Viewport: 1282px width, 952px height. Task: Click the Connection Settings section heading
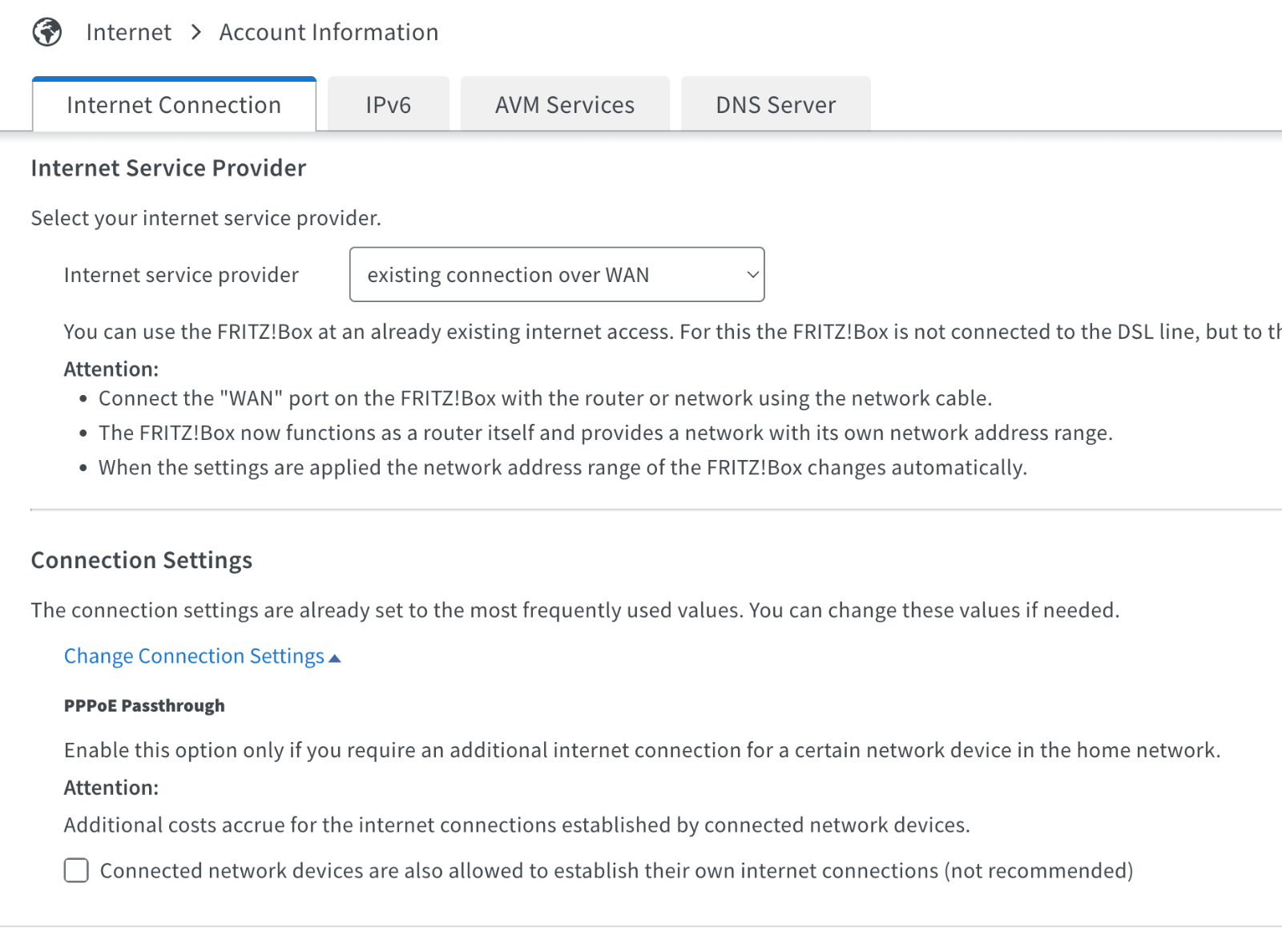(141, 560)
